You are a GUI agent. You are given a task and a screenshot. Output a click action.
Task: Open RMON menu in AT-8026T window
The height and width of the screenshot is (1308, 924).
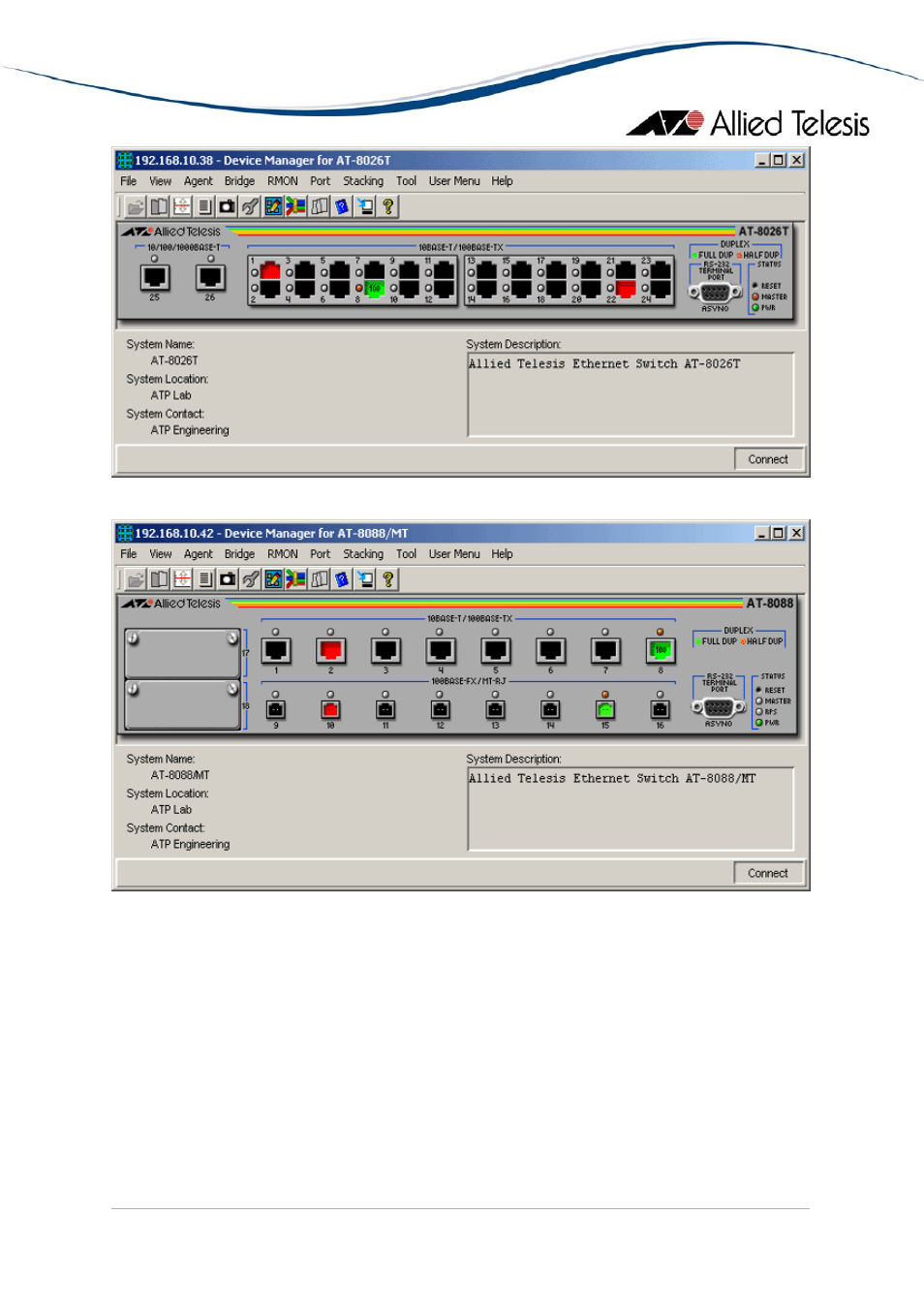[283, 181]
